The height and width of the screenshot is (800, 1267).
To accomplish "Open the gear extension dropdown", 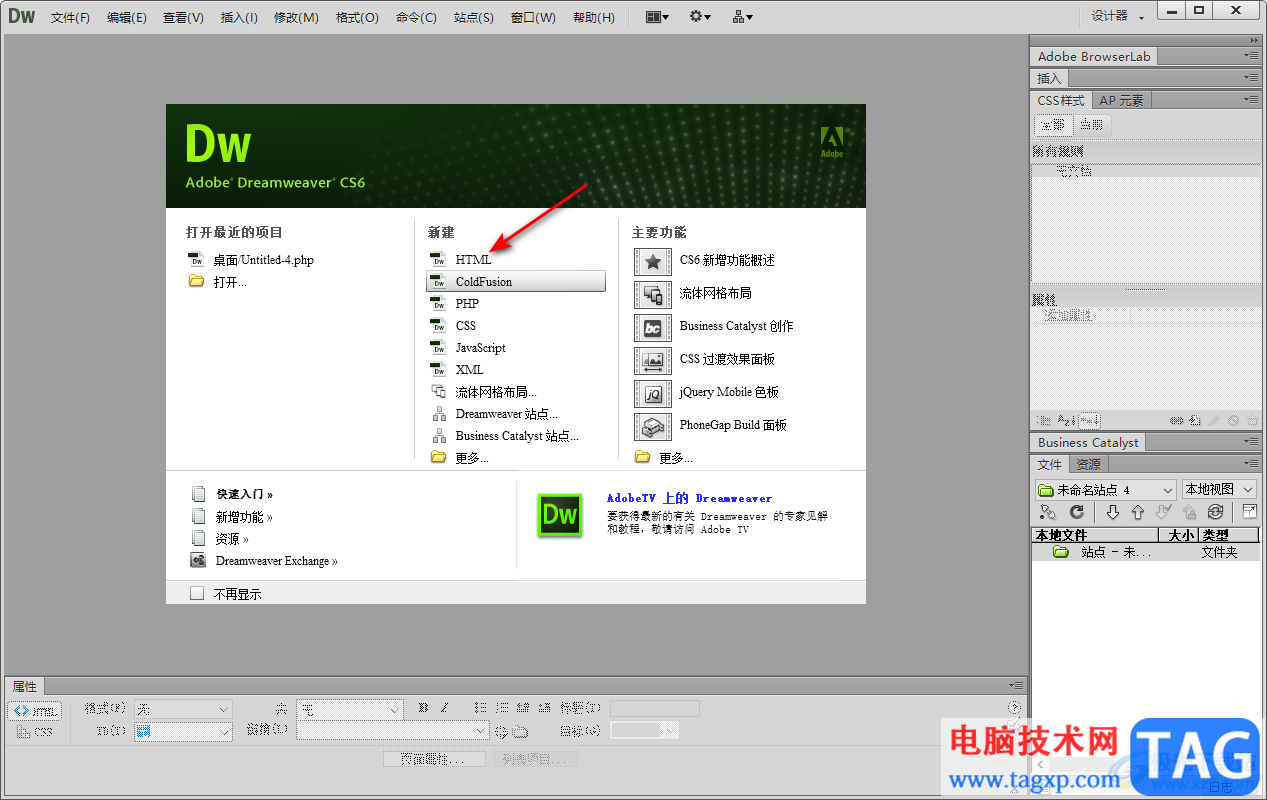I will pos(700,17).
